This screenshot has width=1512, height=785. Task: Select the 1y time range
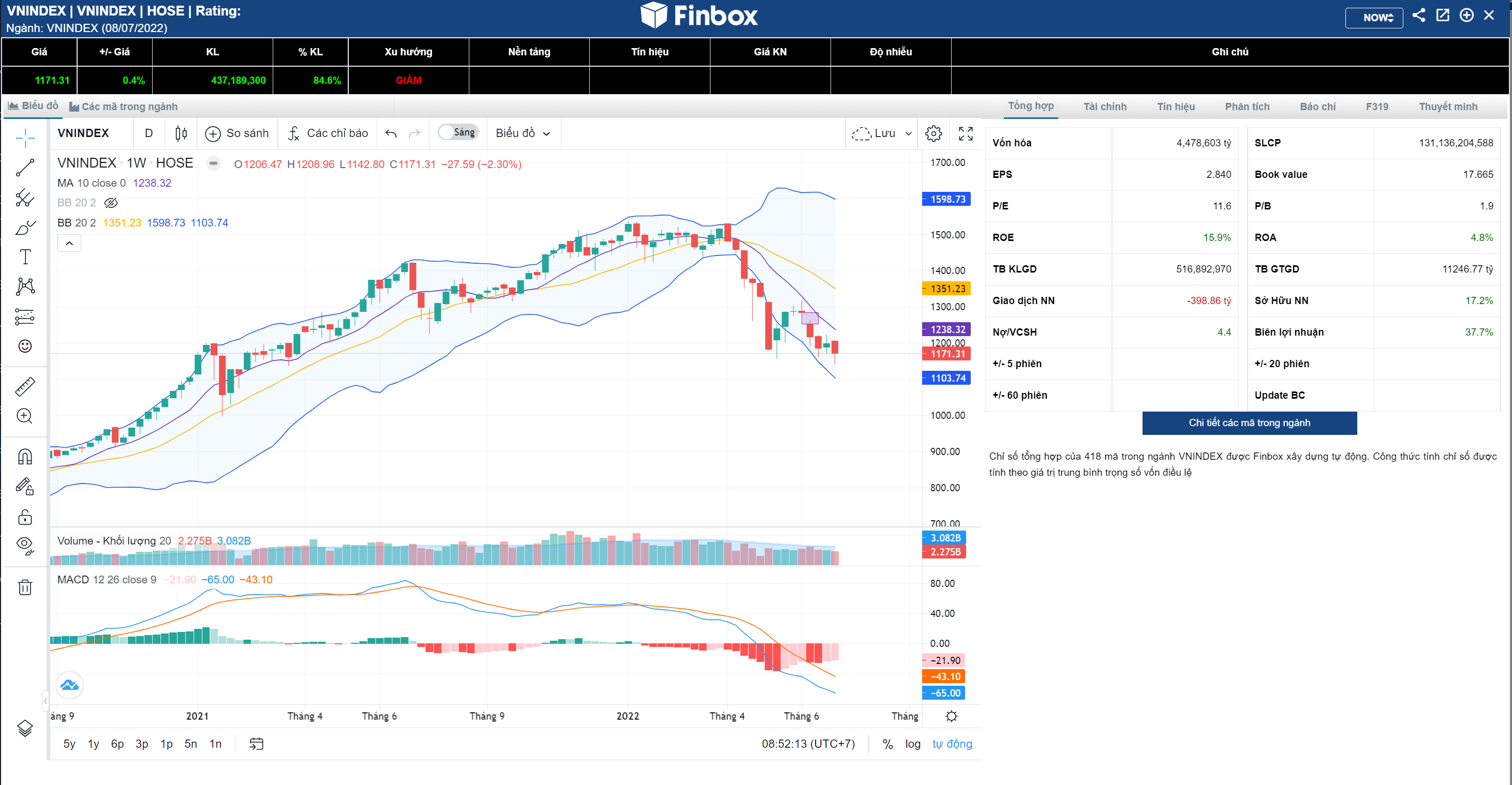[x=93, y=744]
